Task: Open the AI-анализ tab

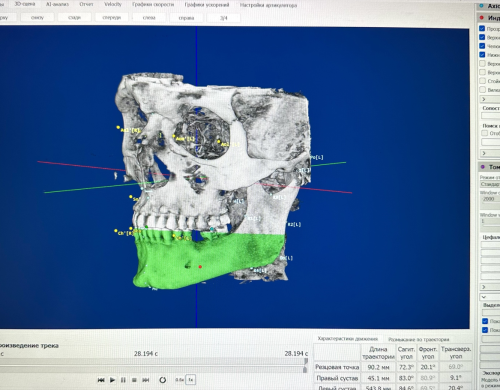Action: [57, 4]
